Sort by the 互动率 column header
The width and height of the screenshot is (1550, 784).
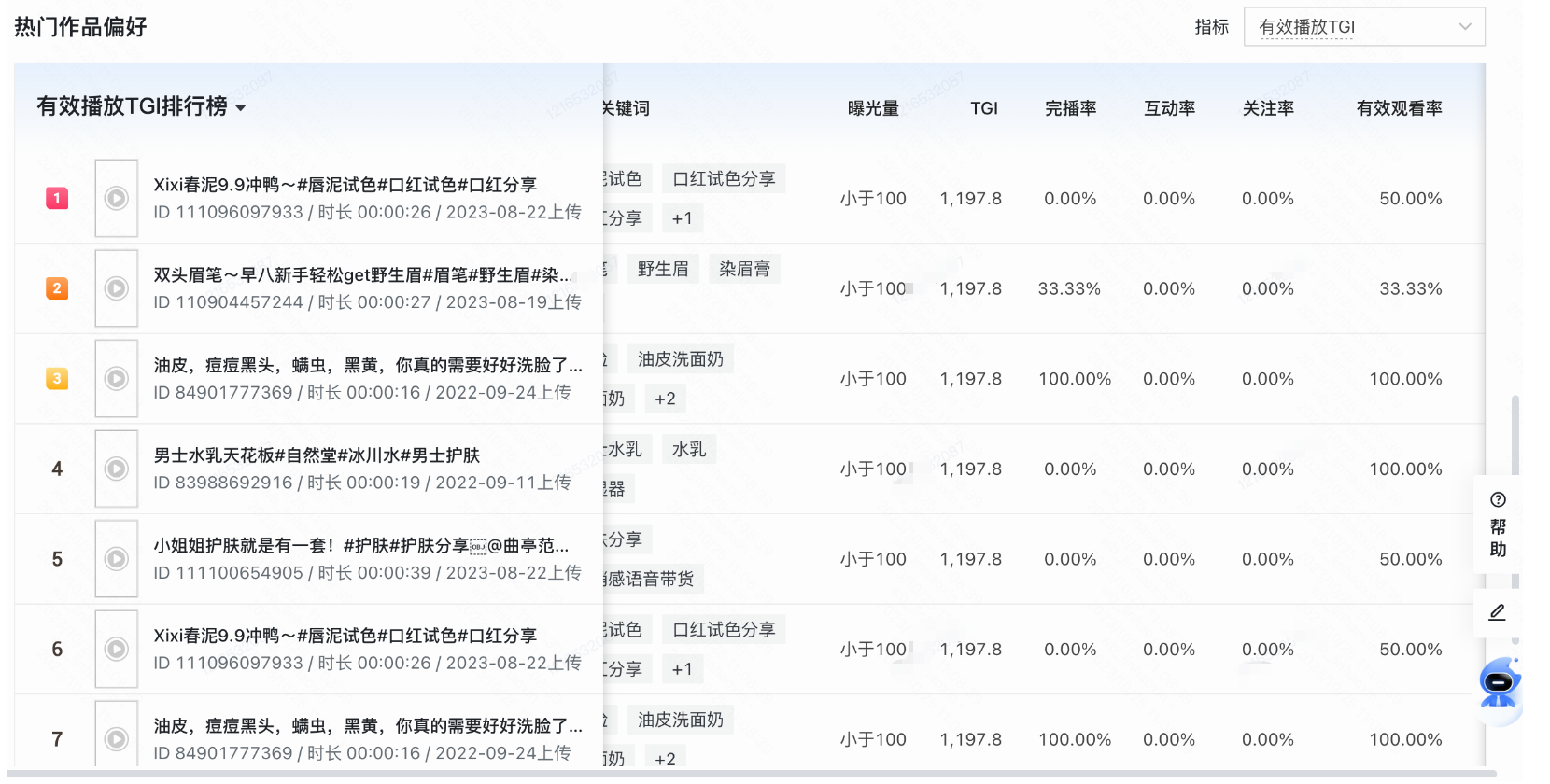1169,108
